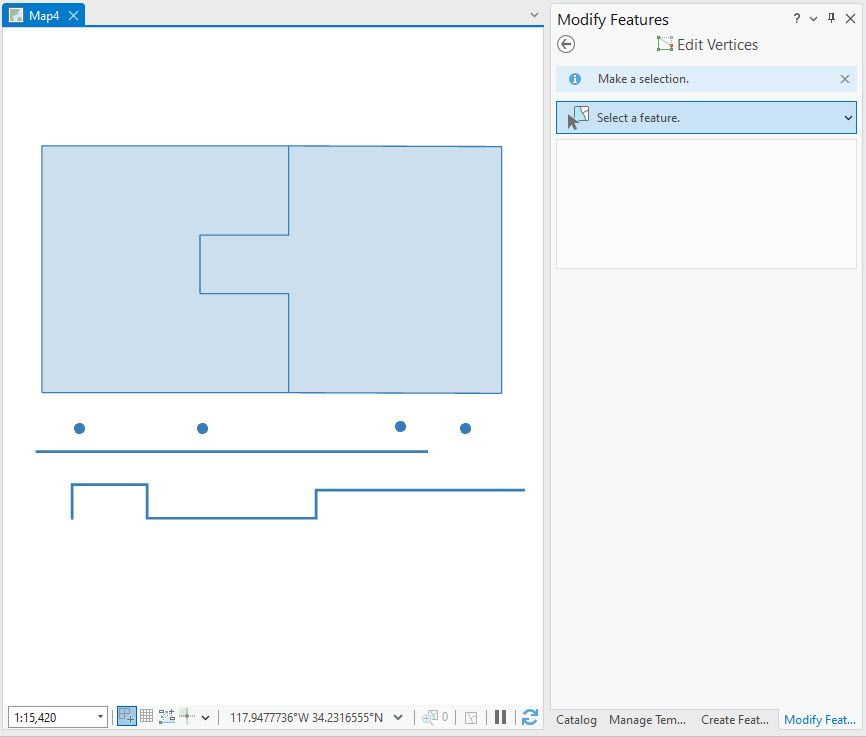Image resolution: width=866 pixels, height=737 pixels.
Task: Toggle auto-hide pin of Modify Features pane
Action: (x=831, y=18)
